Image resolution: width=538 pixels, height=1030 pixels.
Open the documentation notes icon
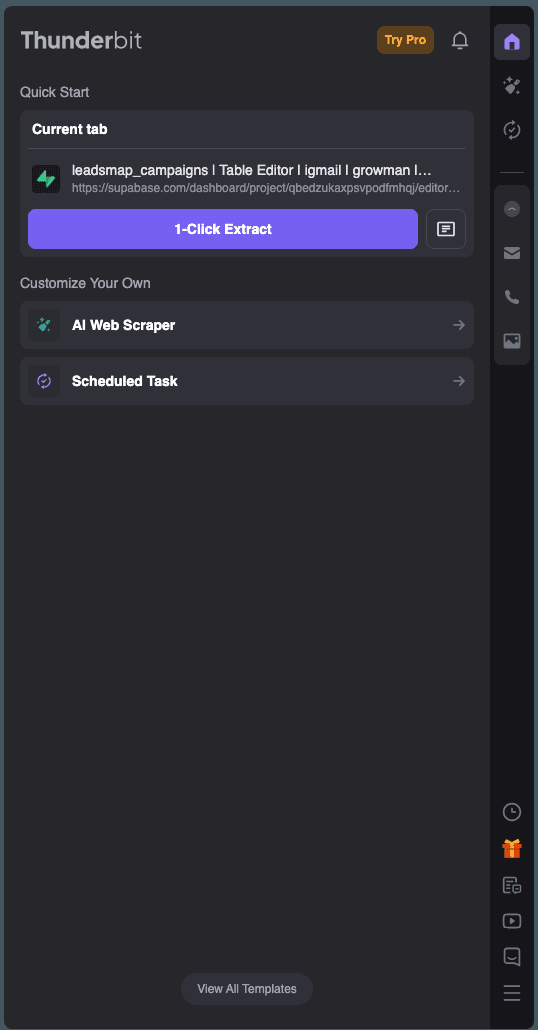(512, 885)
